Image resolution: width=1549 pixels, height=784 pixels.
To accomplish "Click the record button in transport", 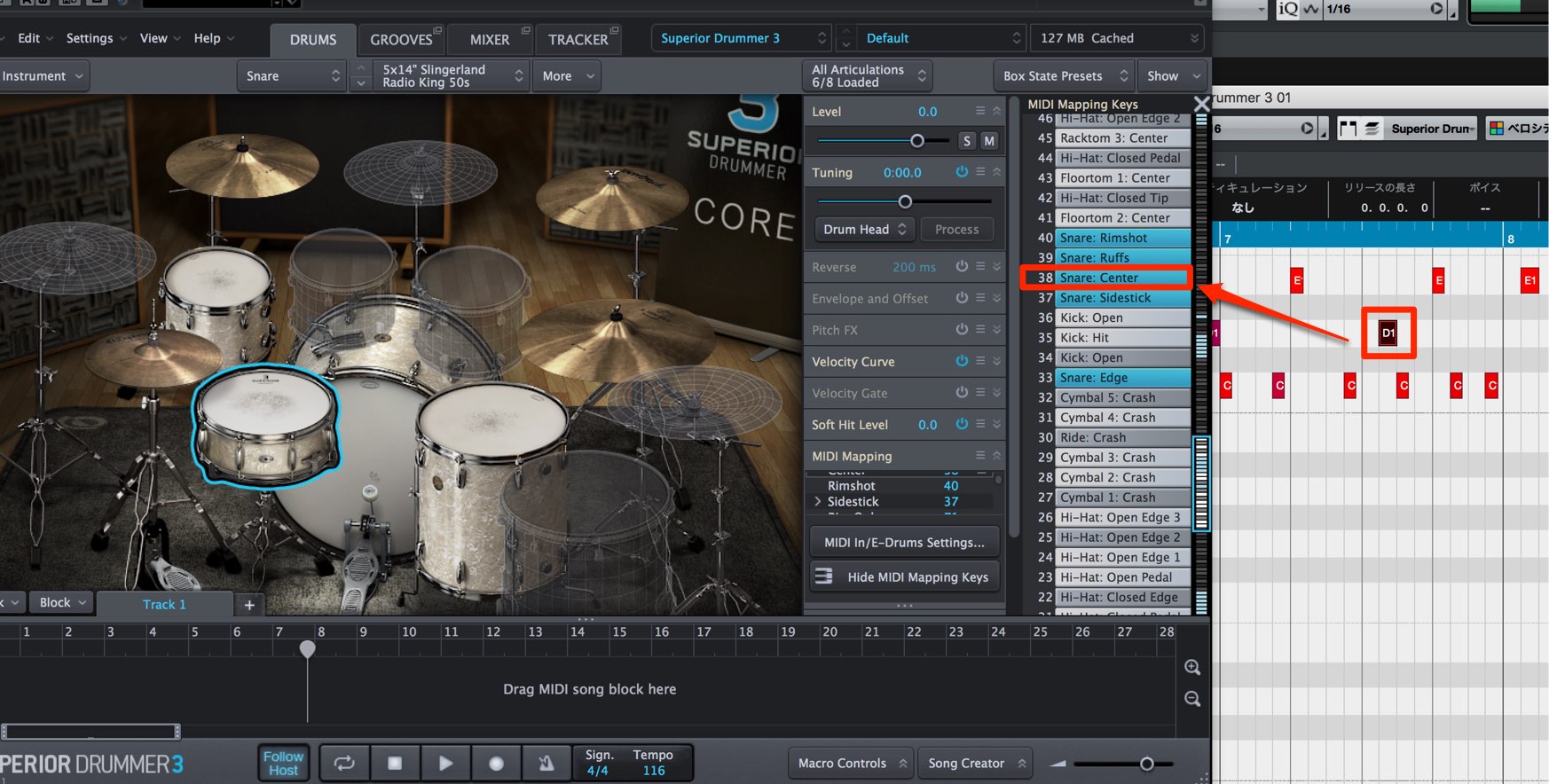I will click(x=496, y=763).
